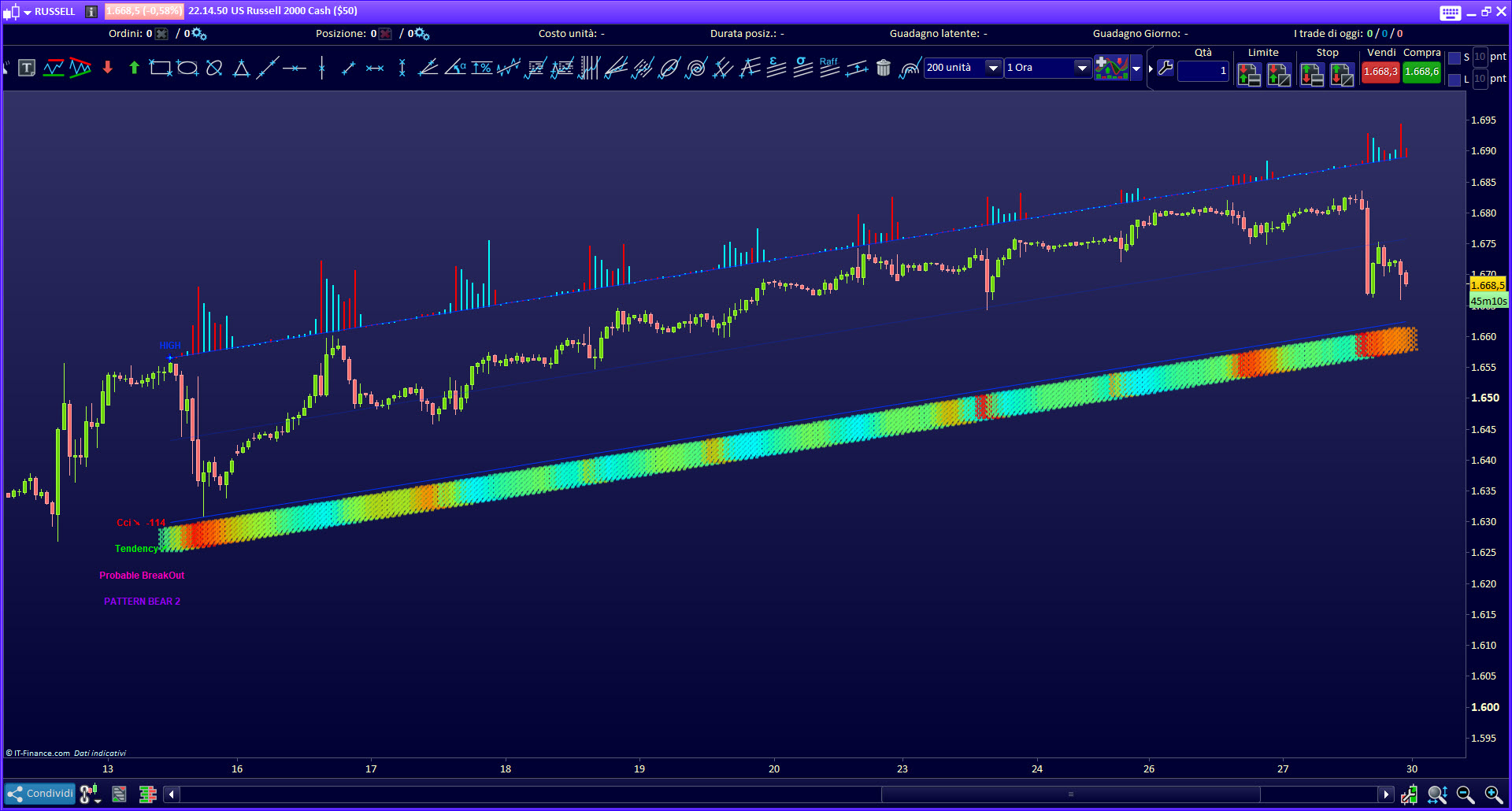1512x811 pixels.
Task: Click the horizontal chart scrollbar thumb
Action: (1070, 794)
